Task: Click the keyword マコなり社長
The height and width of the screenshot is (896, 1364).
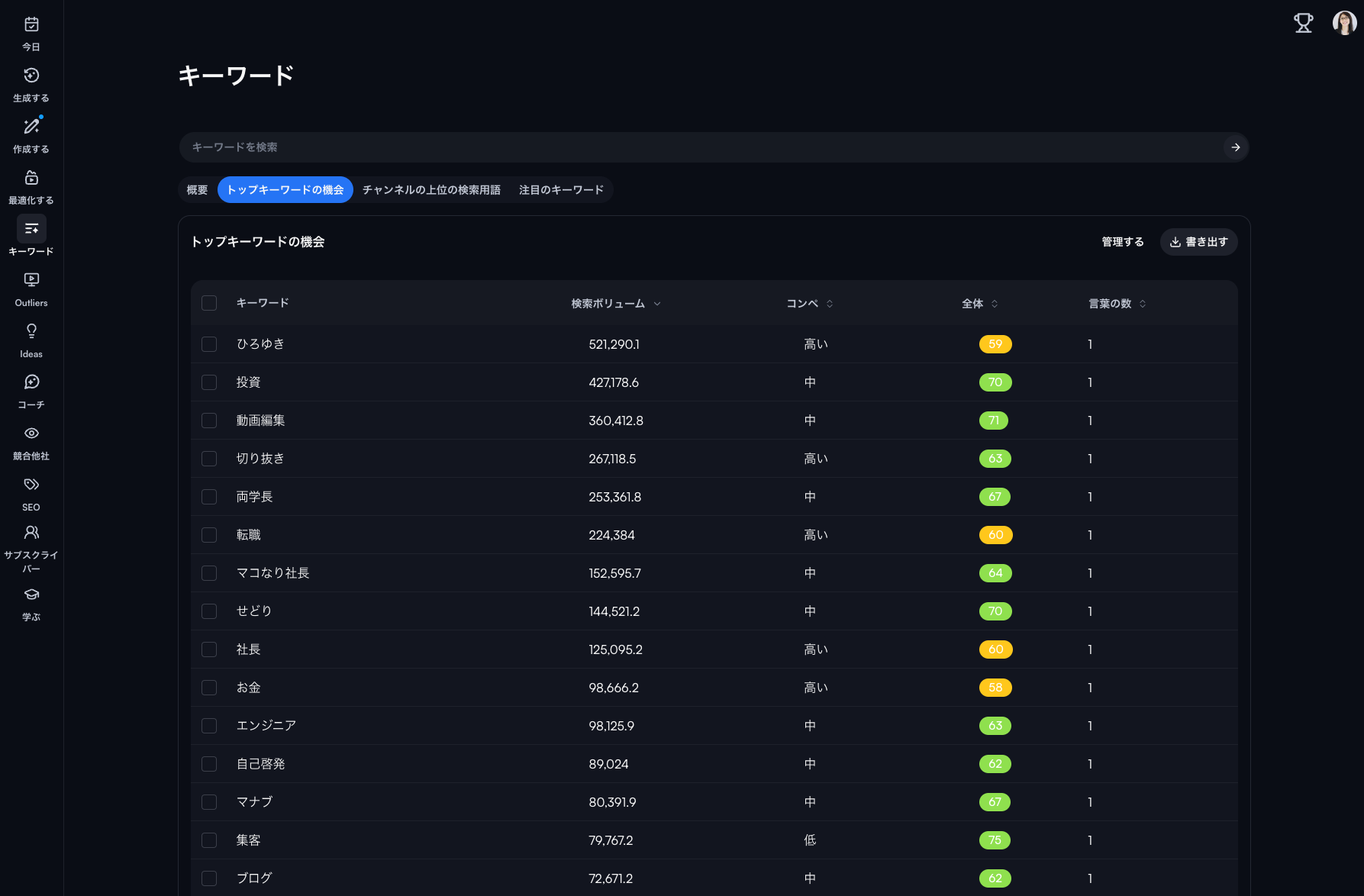Action: click(272, 573)
